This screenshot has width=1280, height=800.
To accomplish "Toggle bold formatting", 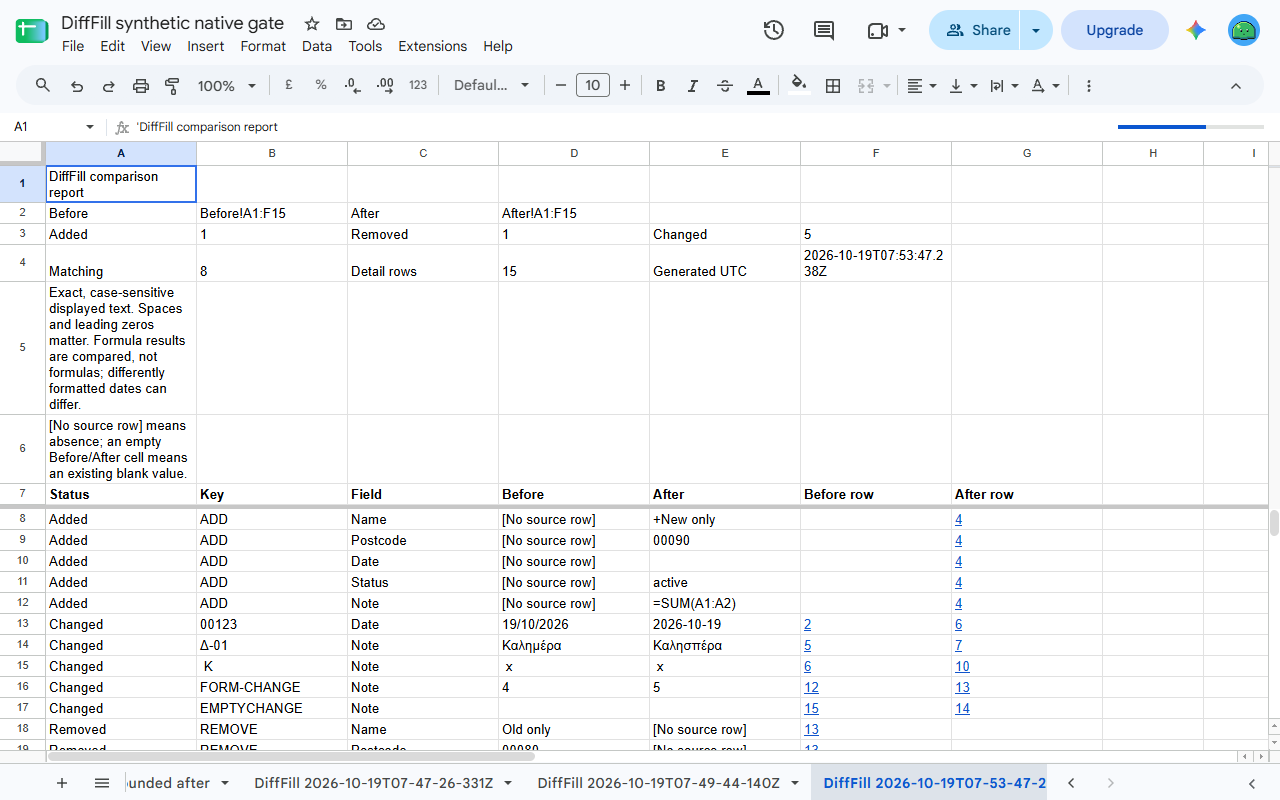I will tap(660, 86).
